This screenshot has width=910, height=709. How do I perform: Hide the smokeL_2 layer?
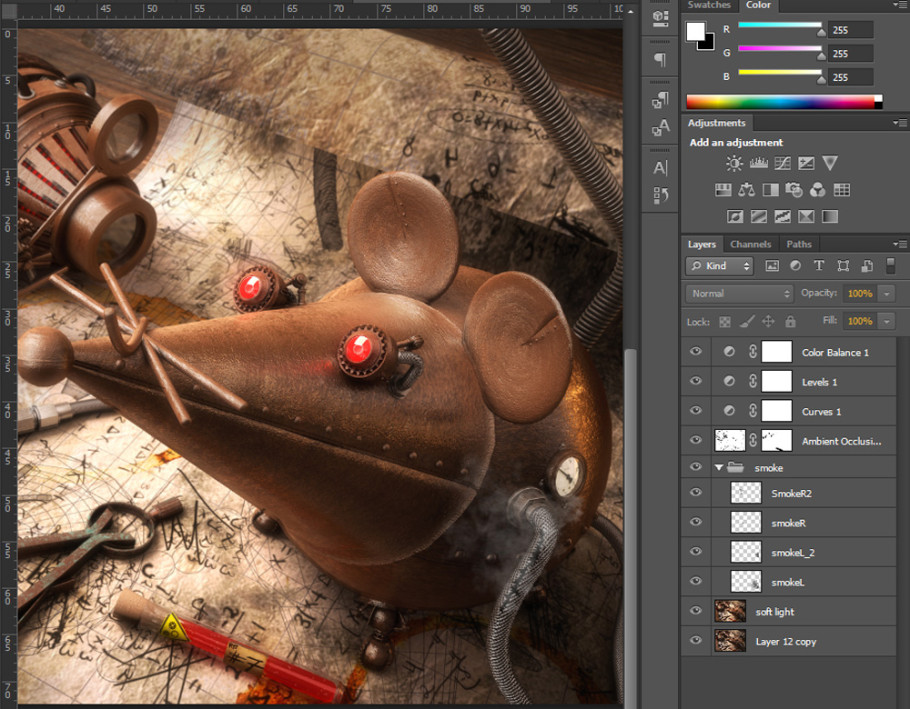tap(696, 552)
